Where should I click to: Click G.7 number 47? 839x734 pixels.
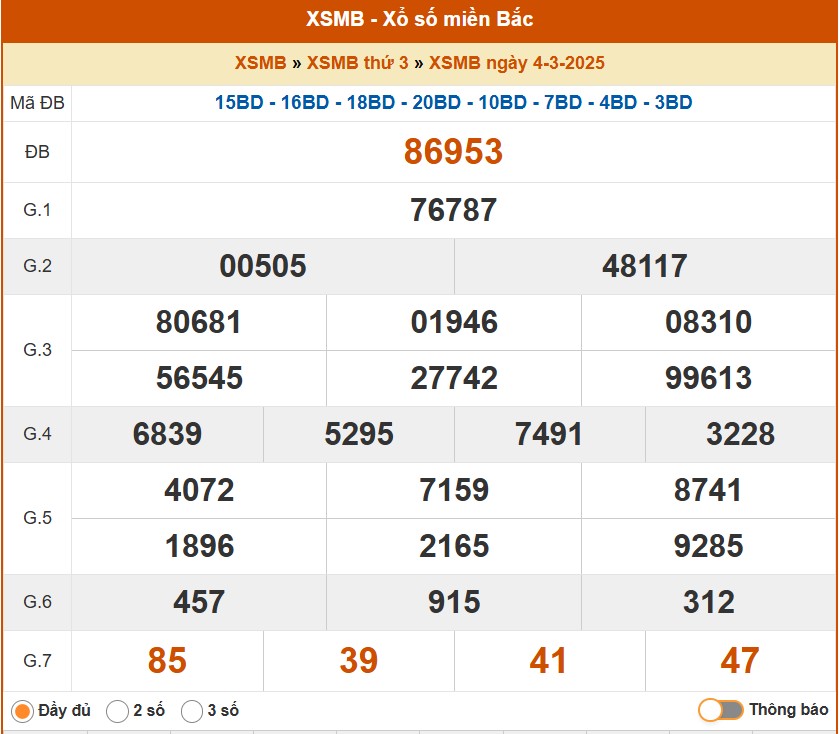(740, 660)
